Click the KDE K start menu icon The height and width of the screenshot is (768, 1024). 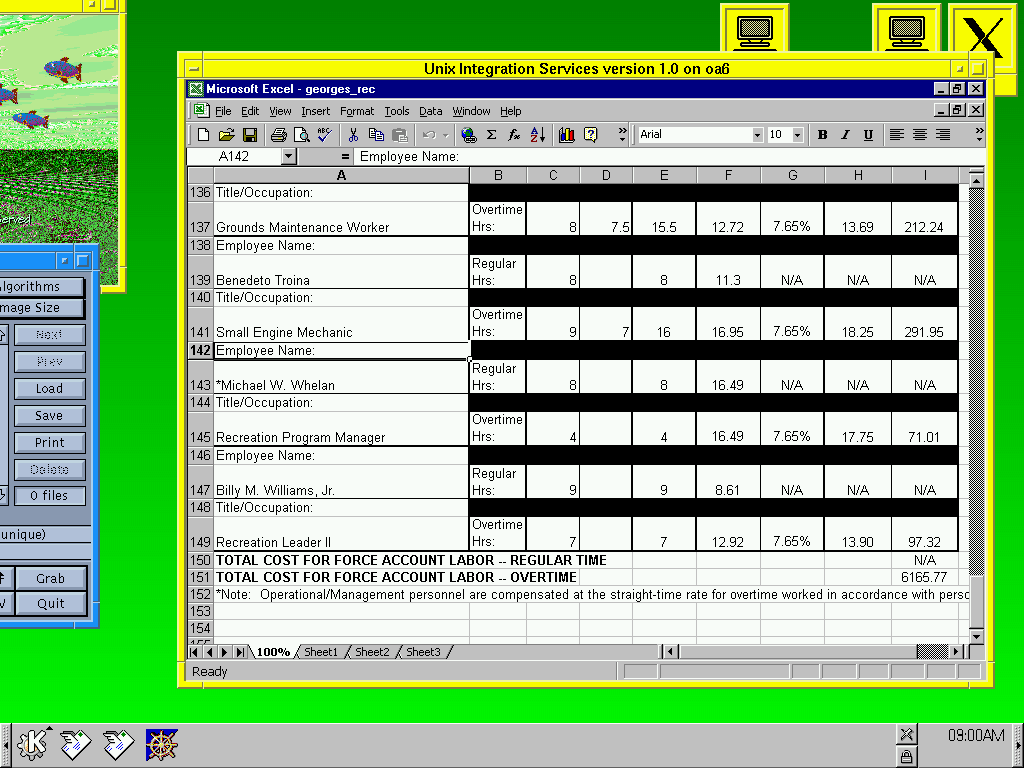(x=33, y=743)
